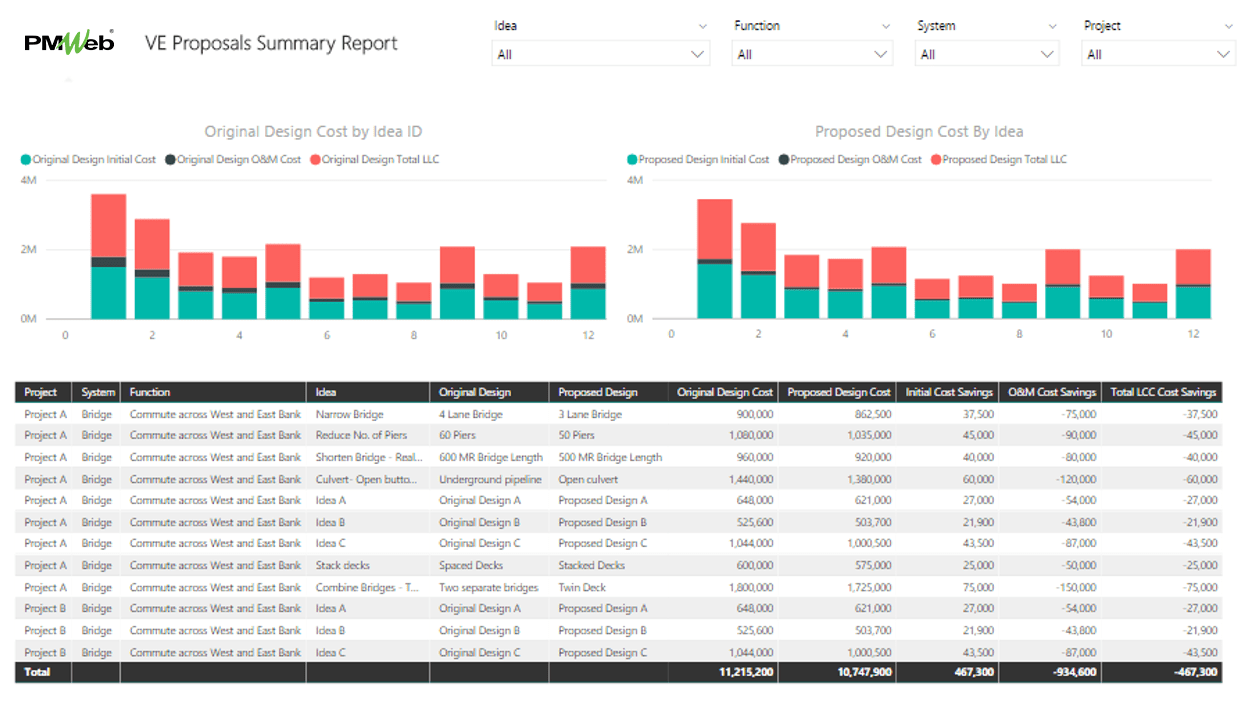This screenshot has width=1240, height=713.
Task: Open the System filter "All" dropdown
Action: point(1048,53)
